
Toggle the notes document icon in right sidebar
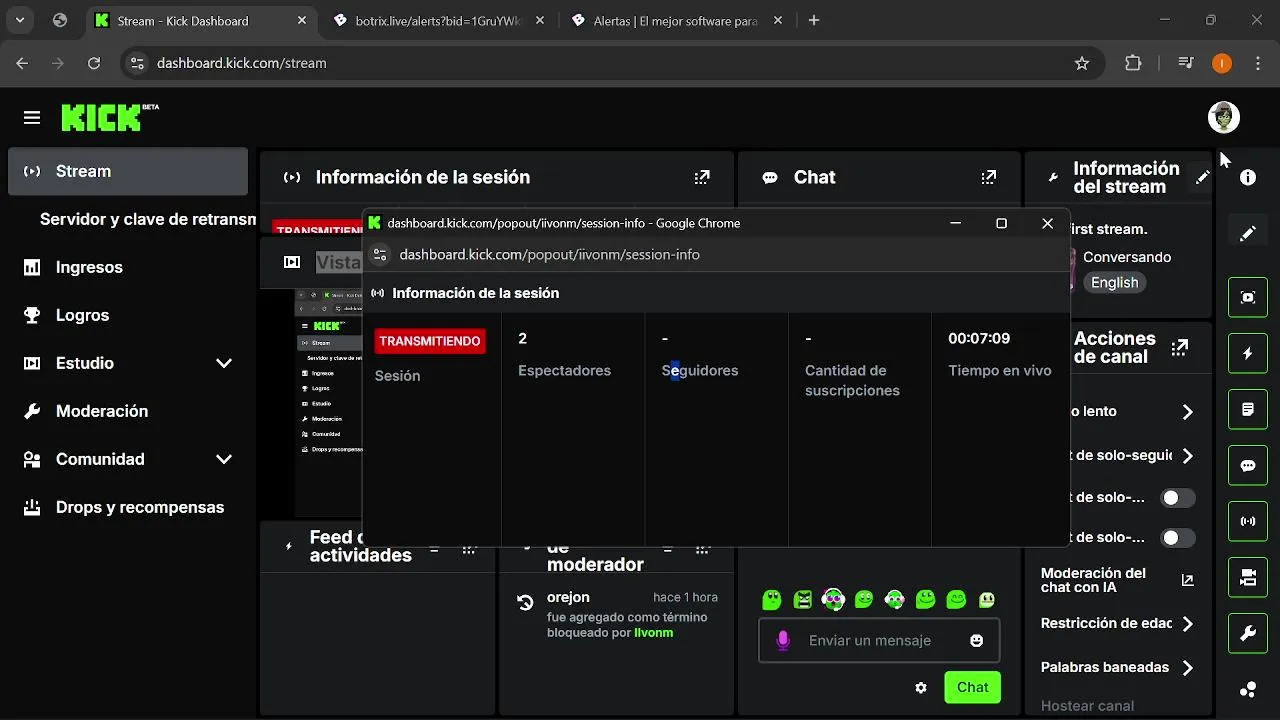pyautogui.click(x=1248, y=409)
